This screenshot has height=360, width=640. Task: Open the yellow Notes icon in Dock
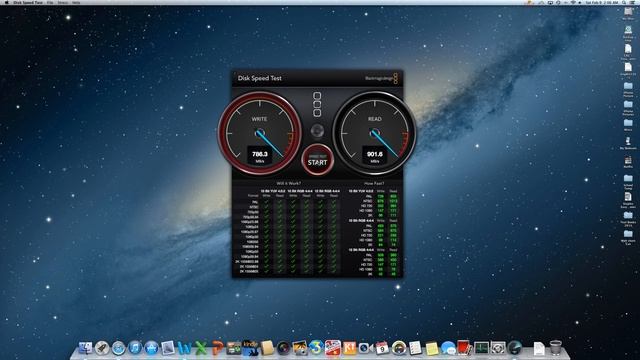(x=431, y=349)
